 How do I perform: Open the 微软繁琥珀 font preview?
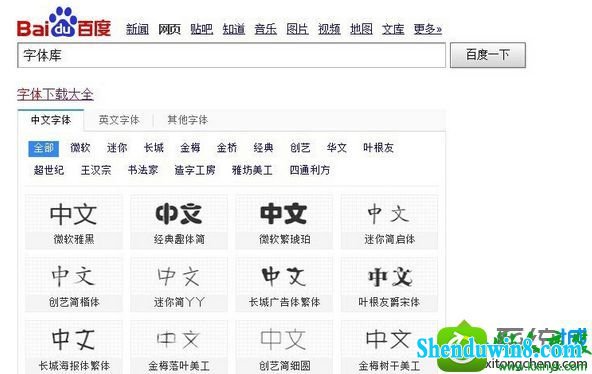[x=284, y=222]
